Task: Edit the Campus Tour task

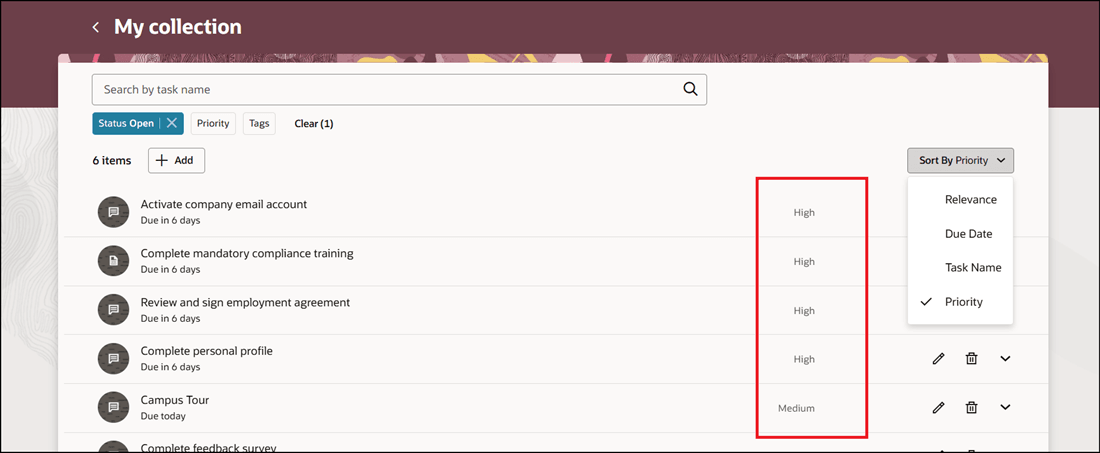Action: tap(939, 407)
